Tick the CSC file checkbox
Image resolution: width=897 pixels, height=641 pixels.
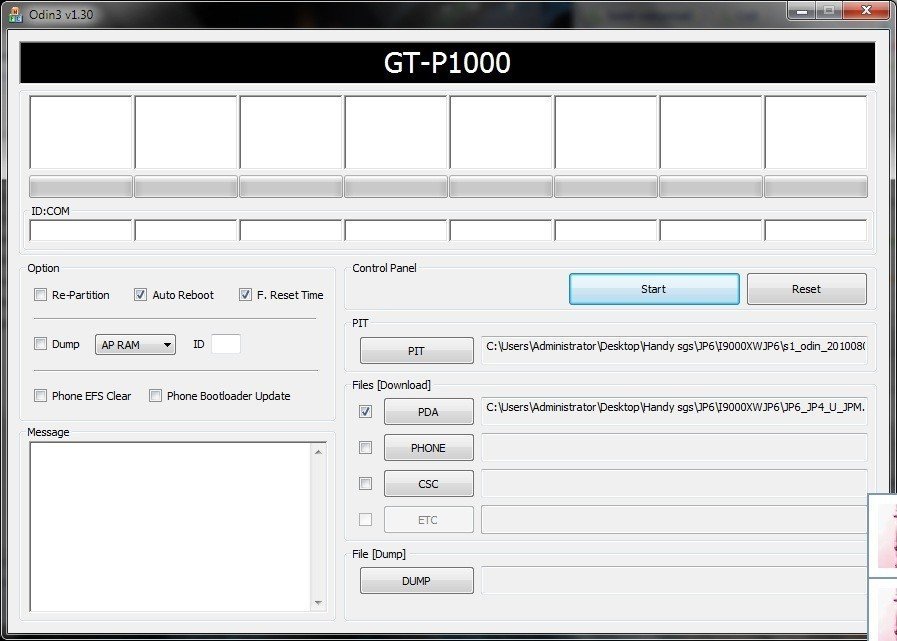(x=365, y=484)
